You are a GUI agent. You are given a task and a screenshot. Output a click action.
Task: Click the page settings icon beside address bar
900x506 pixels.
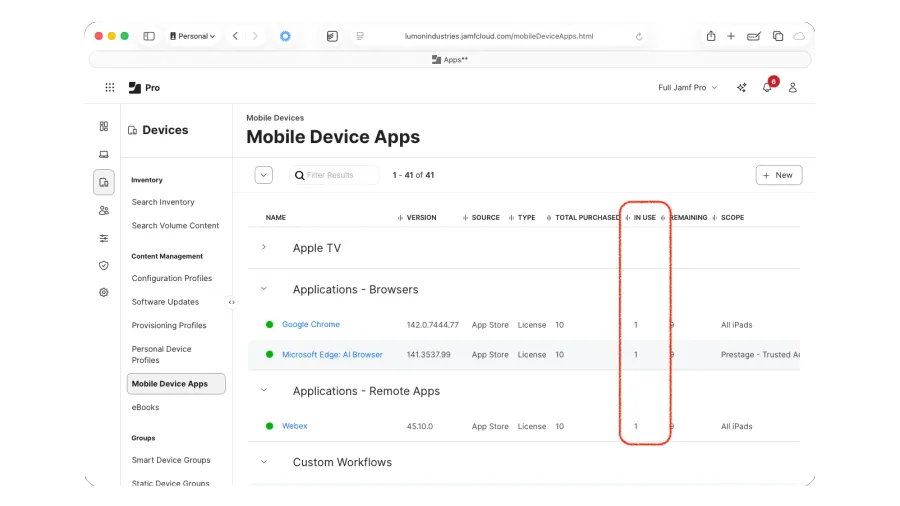tap(360, 36)
